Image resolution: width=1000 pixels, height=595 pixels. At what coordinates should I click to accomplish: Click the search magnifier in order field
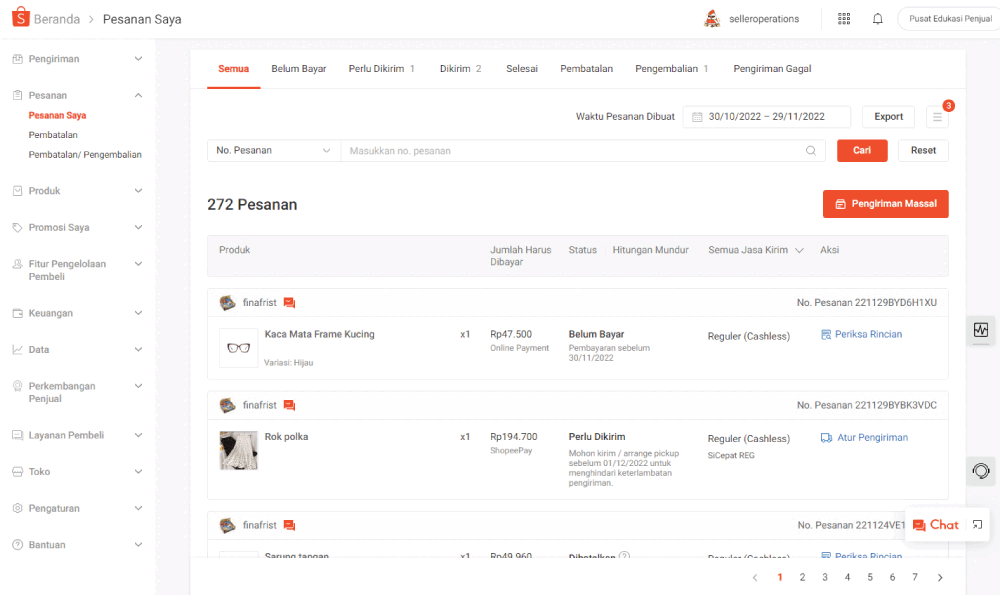click(x=811, y=151)
